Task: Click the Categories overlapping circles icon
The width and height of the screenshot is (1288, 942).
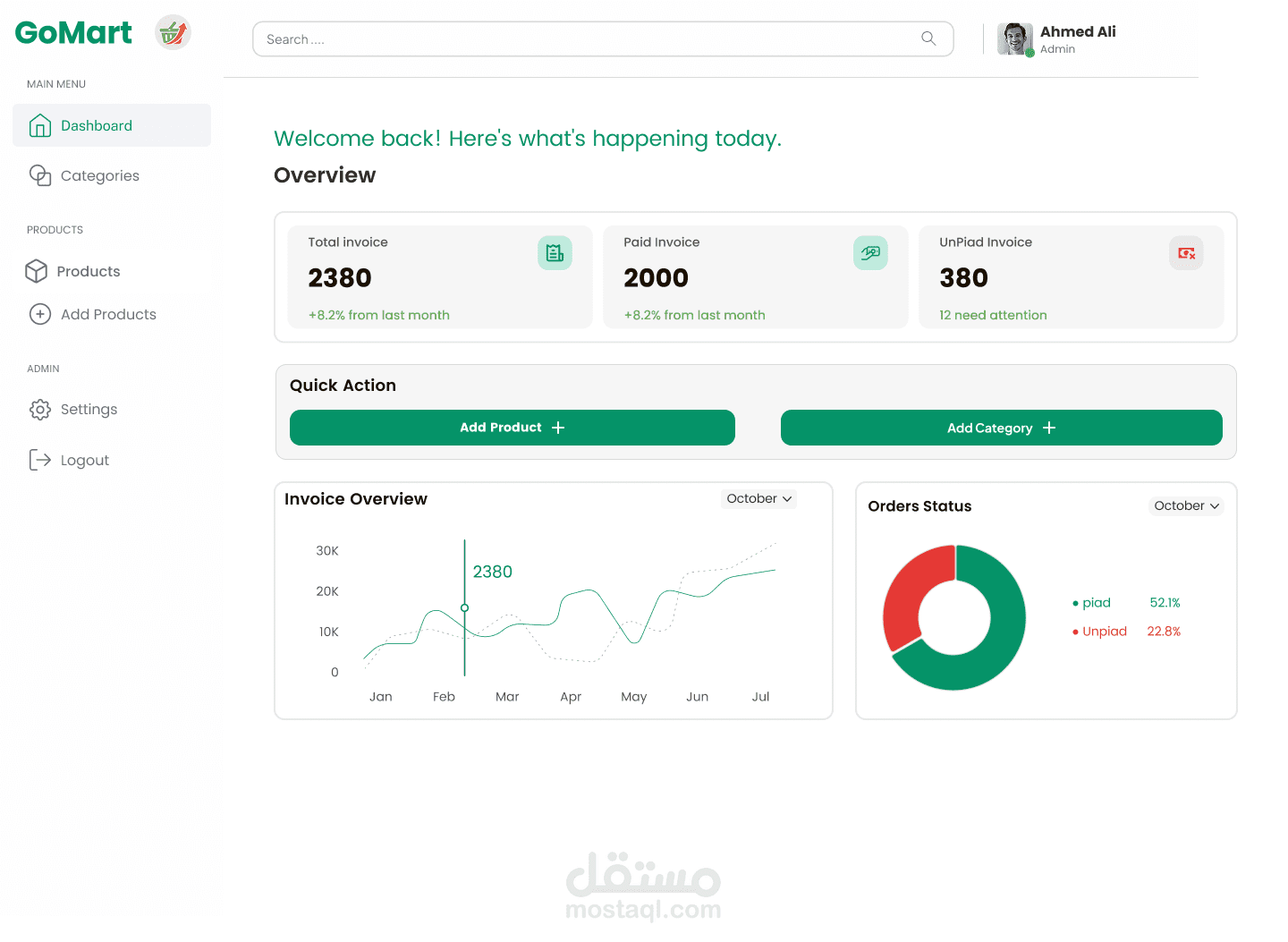Action: point(40,175)
